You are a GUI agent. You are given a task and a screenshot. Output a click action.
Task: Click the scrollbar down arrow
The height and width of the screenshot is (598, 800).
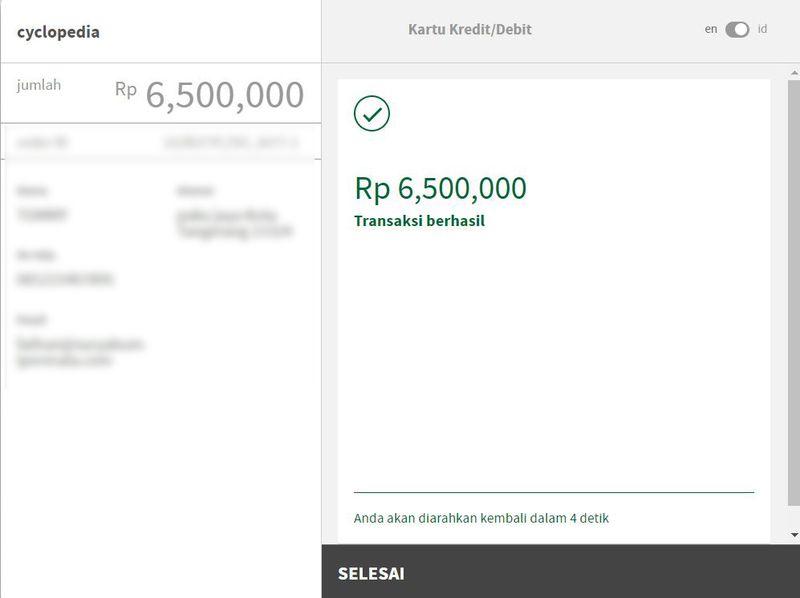tap(794, 536)
